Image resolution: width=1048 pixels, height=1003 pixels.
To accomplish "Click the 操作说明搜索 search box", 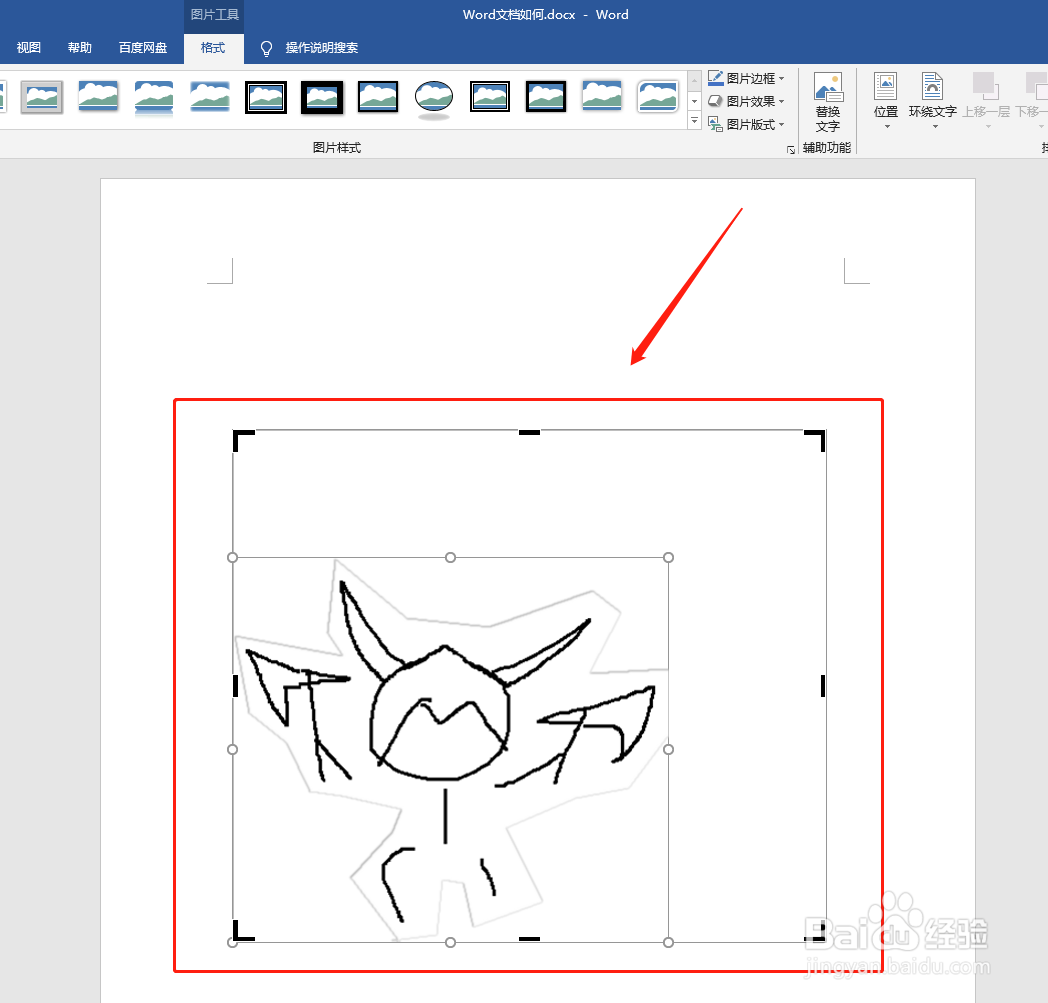I will 321,47.
